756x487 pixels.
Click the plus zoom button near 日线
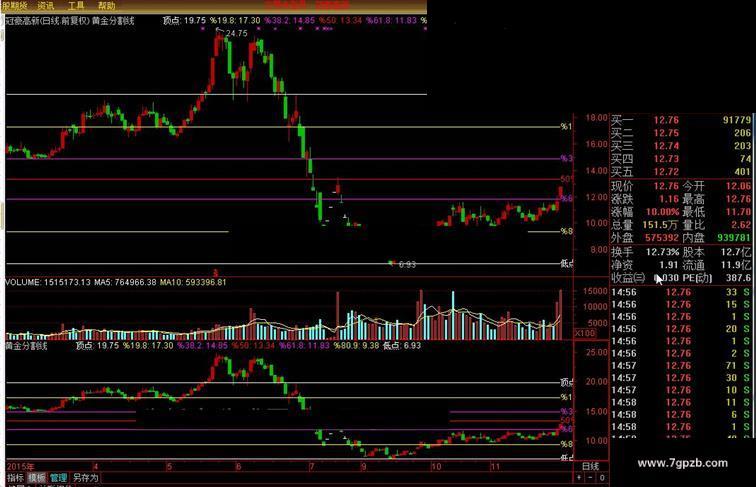(x=579, y=477)
